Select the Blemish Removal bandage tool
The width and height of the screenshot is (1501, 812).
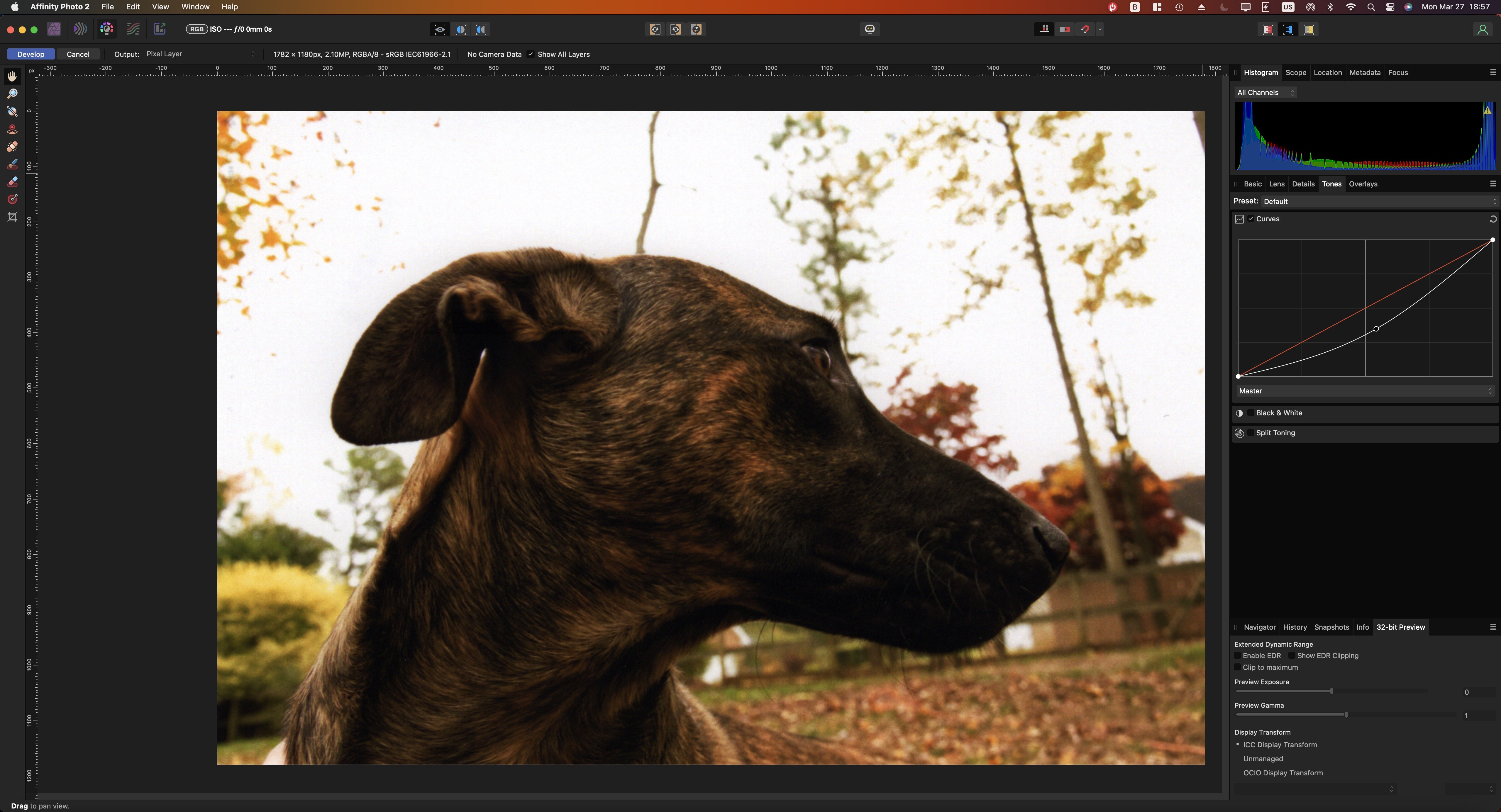(x=12, y=147)
